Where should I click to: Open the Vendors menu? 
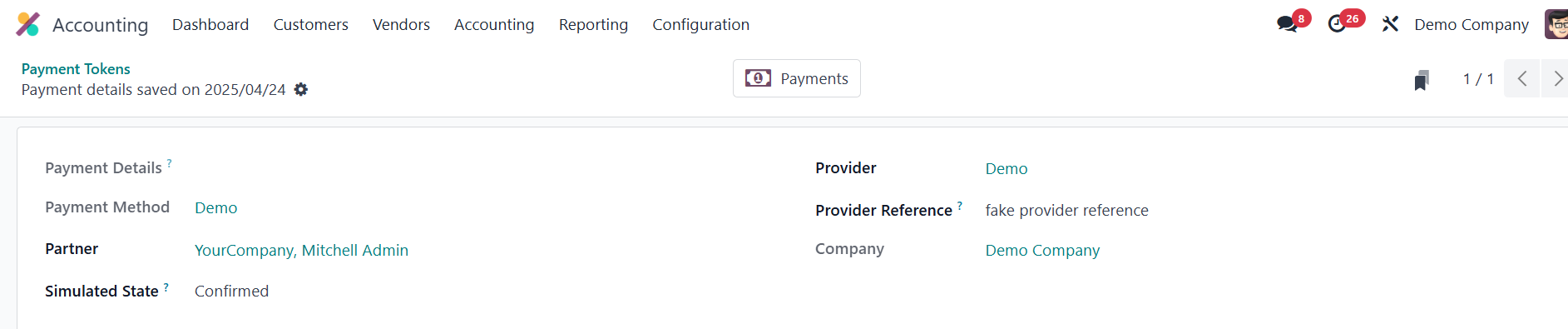point(401,24)
